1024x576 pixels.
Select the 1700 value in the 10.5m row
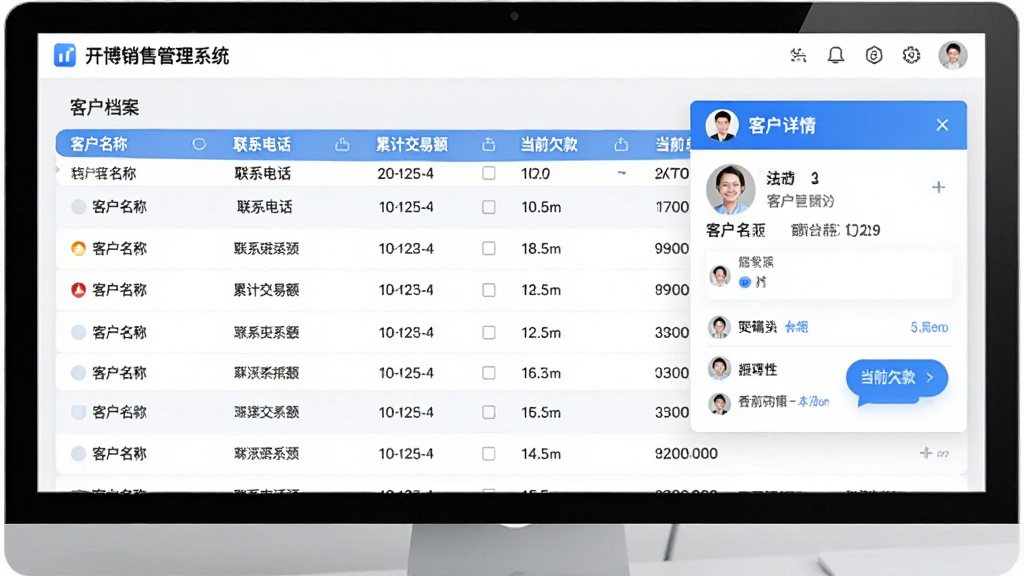673,207
